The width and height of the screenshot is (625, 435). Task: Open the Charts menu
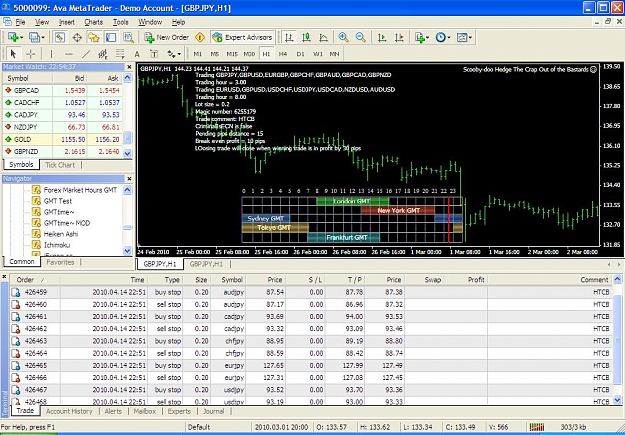pos(93,22)
